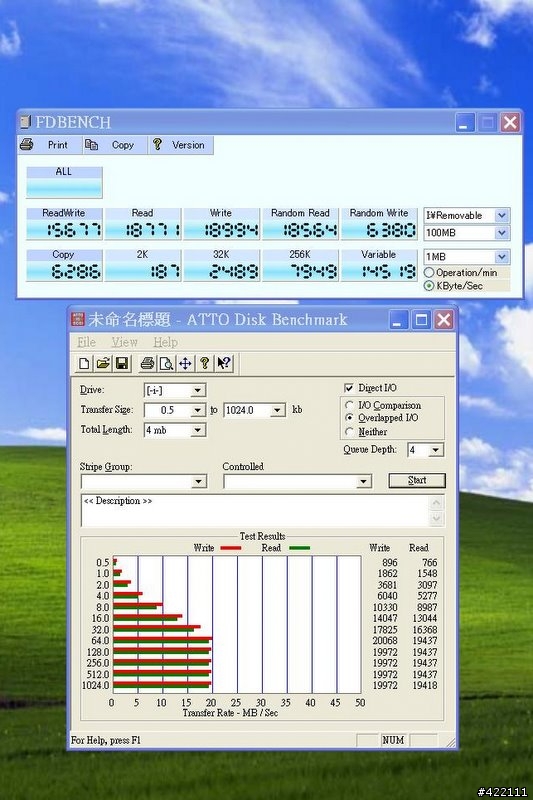
Task: Minimize the FDBENCH window
Action: [x=465, y=122]
